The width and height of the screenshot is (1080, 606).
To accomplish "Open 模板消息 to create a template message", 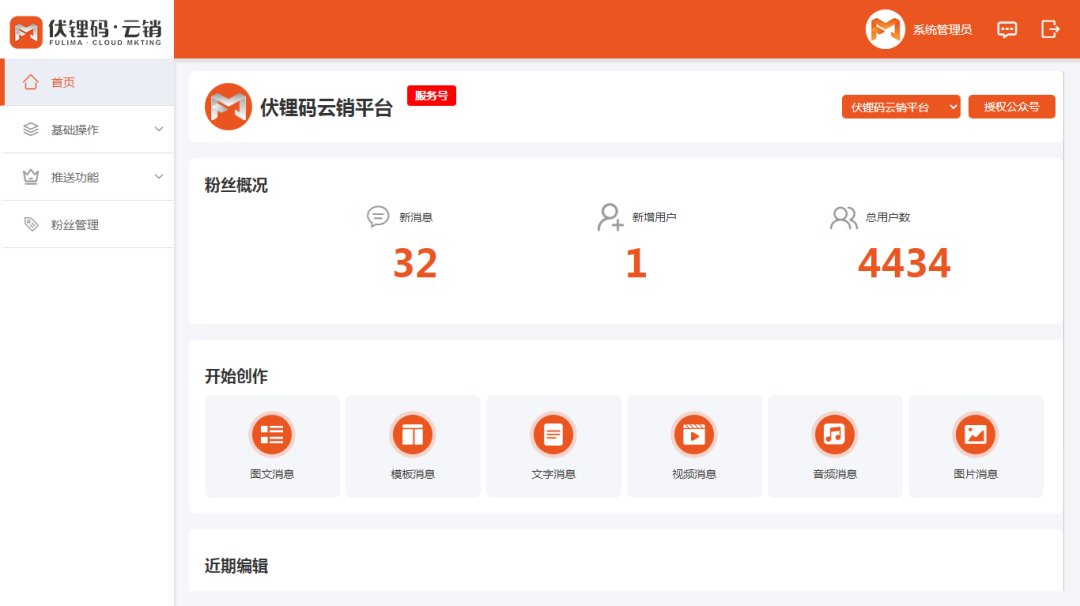I will (412, 434).
